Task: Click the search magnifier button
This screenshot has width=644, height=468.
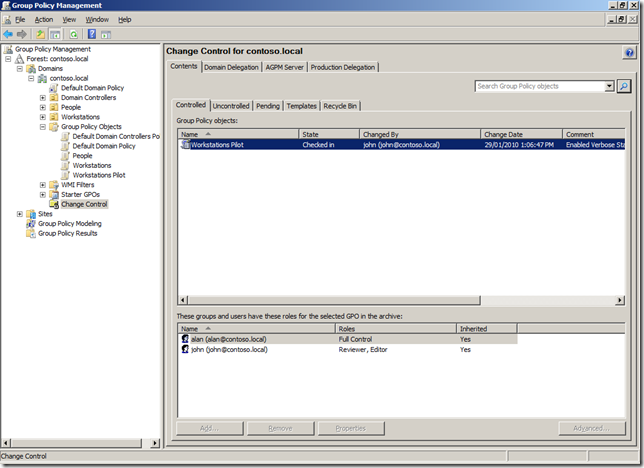Action: click(x=624, y=87)
